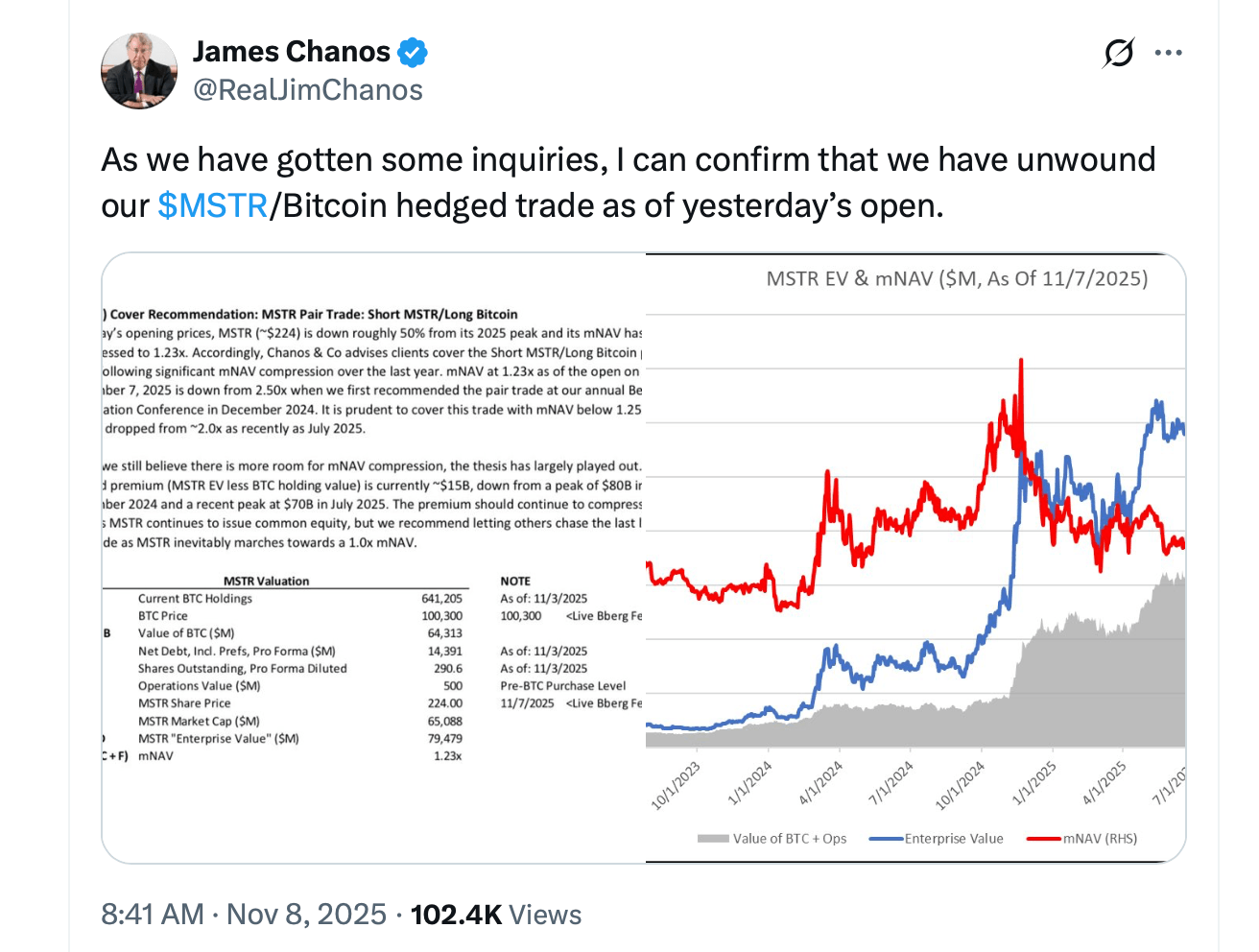Click the NOTE section inside the image

coord(515,581)
